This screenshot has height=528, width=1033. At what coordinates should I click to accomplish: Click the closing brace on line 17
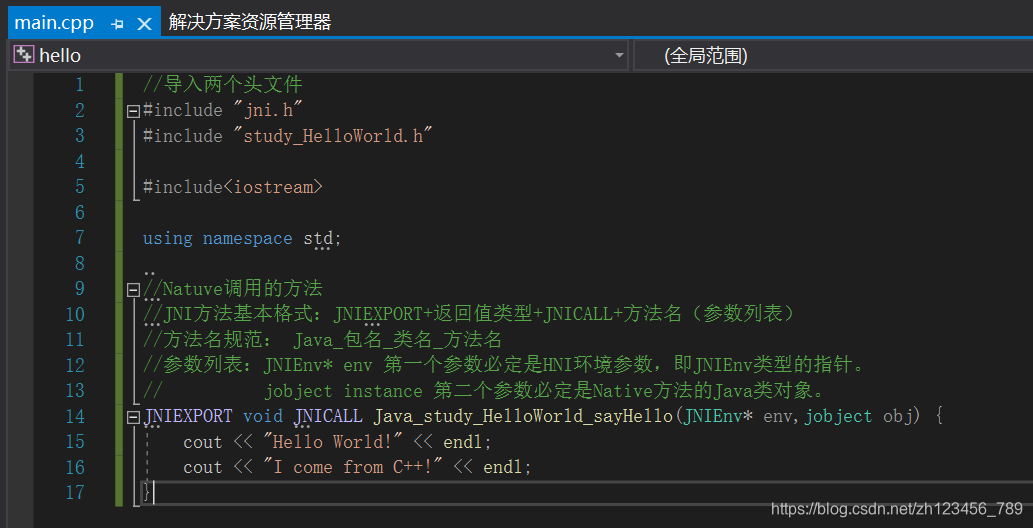147,492
